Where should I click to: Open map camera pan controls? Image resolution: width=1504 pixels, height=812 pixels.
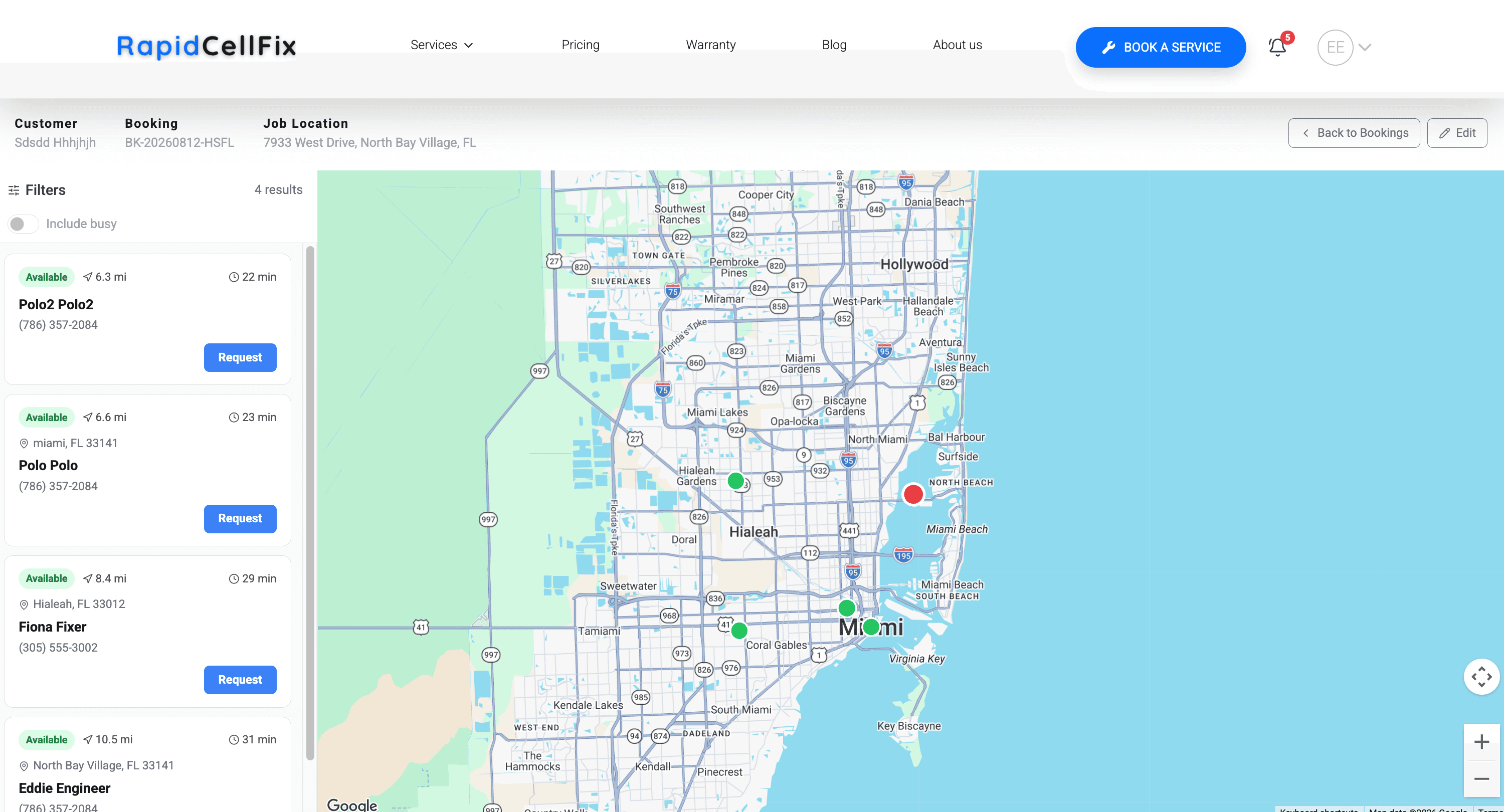(x=1481, y=677)
